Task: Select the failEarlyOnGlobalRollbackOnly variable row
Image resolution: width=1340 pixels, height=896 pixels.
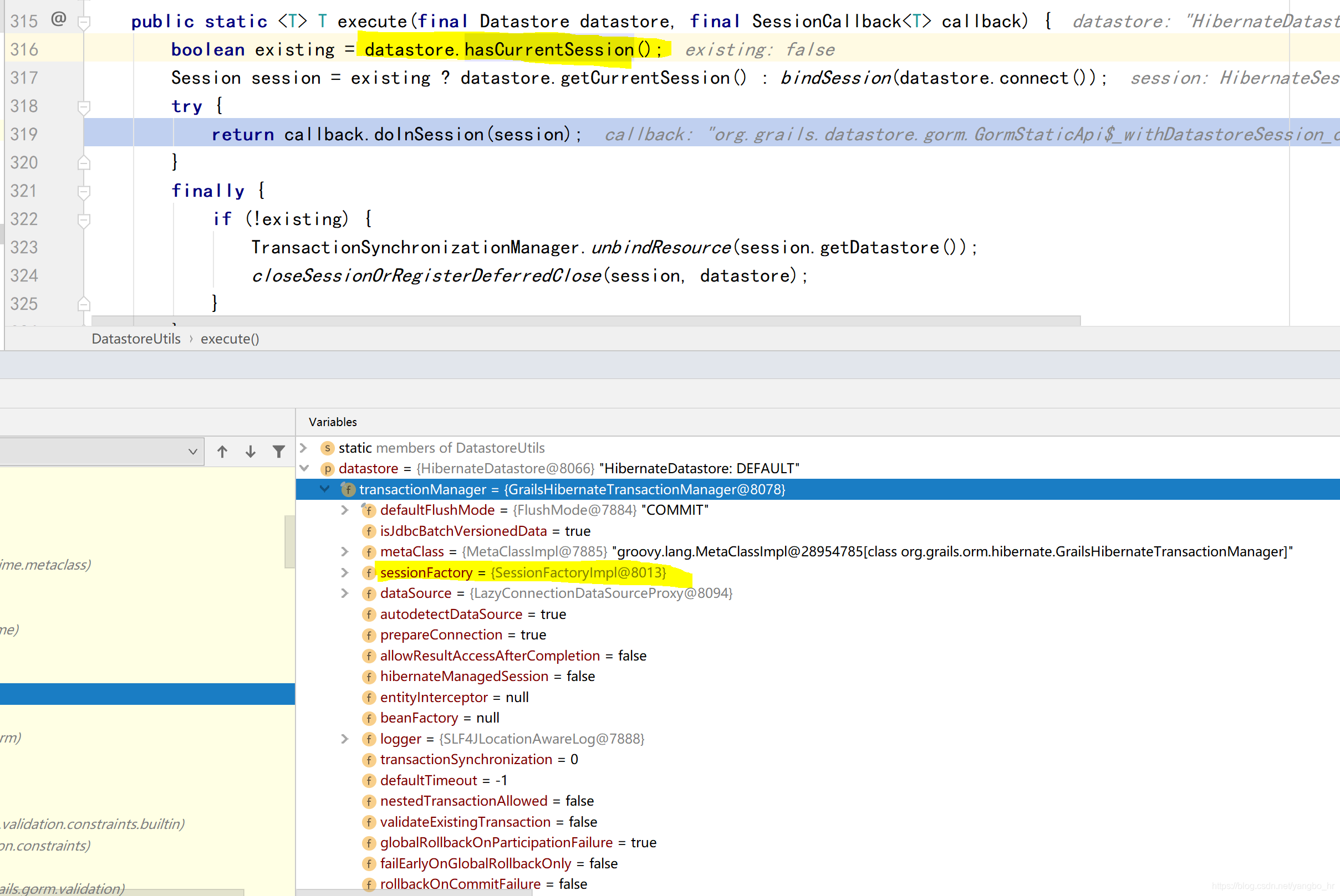Action: pos(818,863)
